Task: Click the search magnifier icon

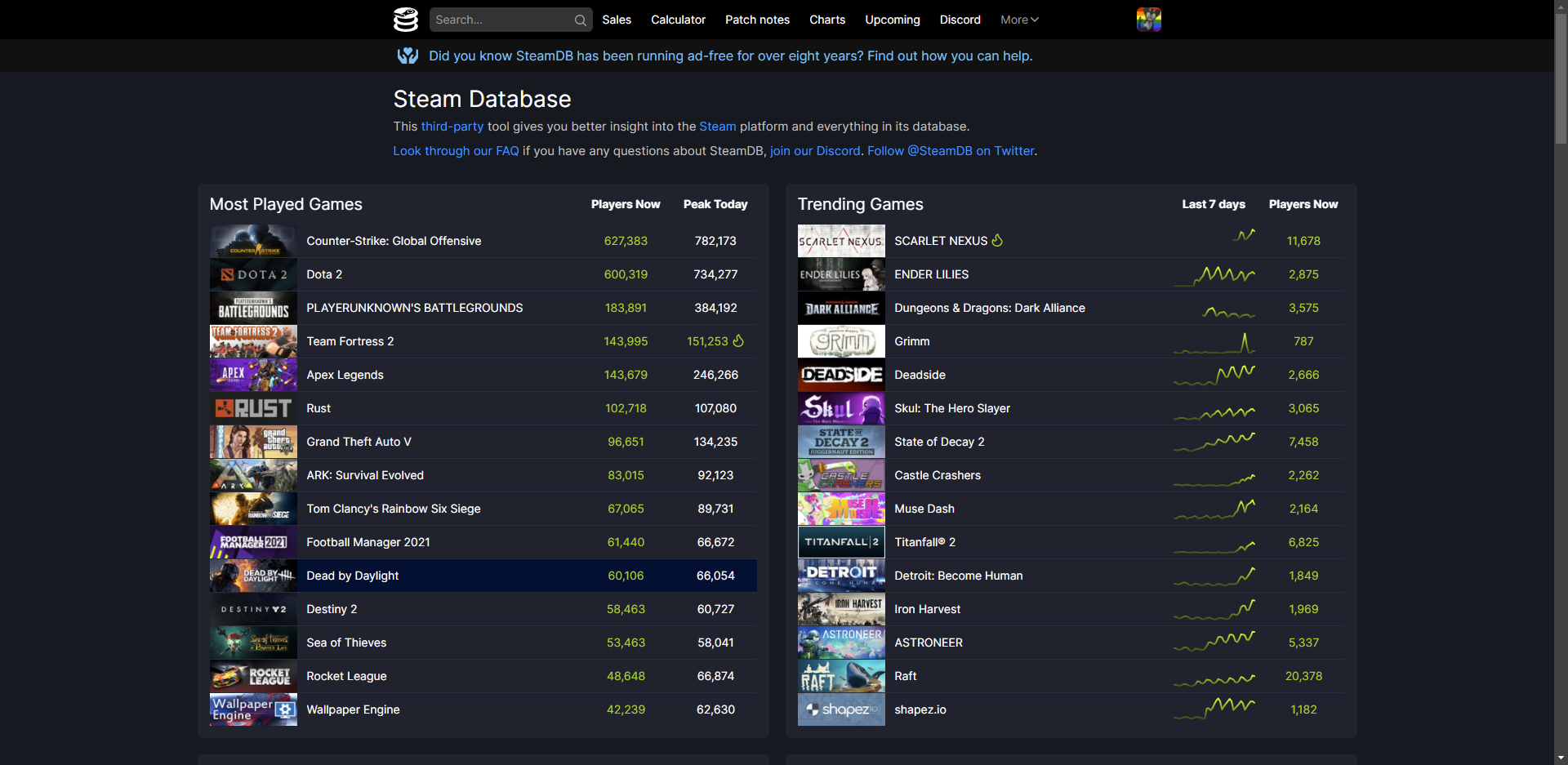Action: pos(580,20)
